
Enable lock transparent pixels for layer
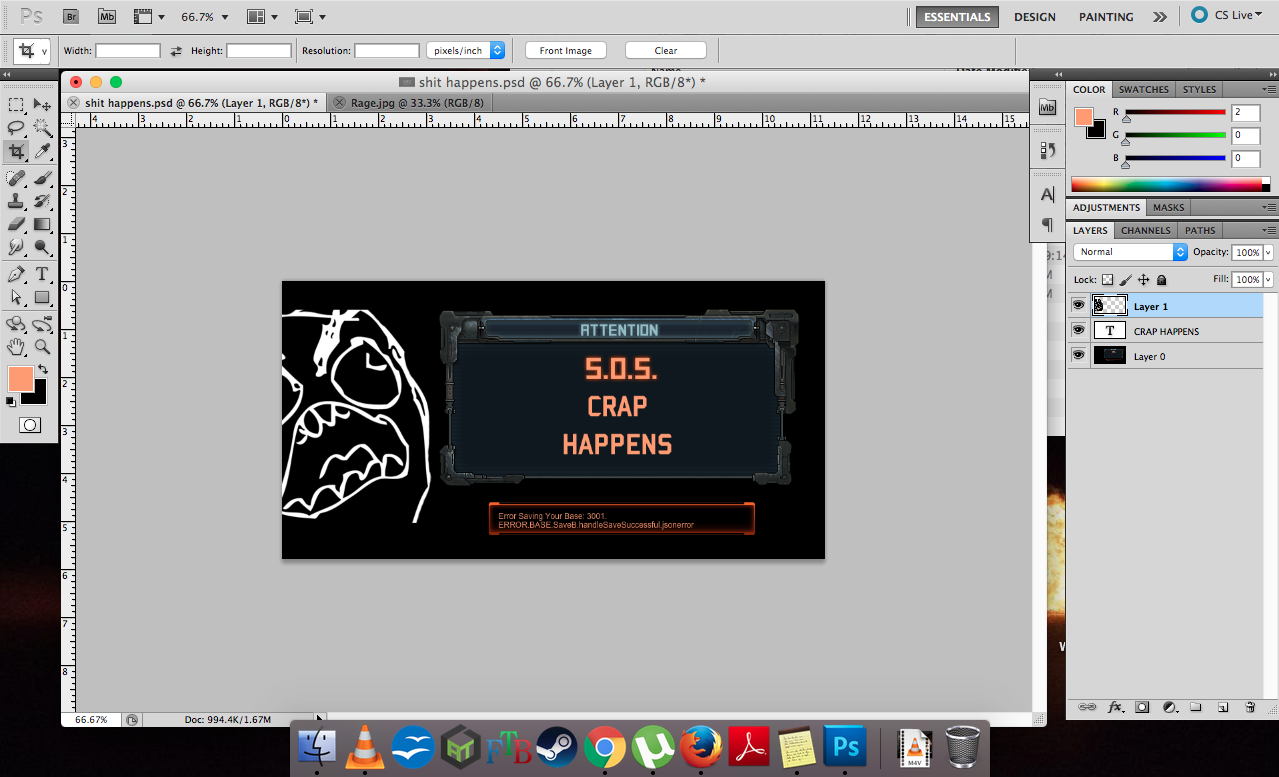pyautogui.click(x=1107, y=280)
